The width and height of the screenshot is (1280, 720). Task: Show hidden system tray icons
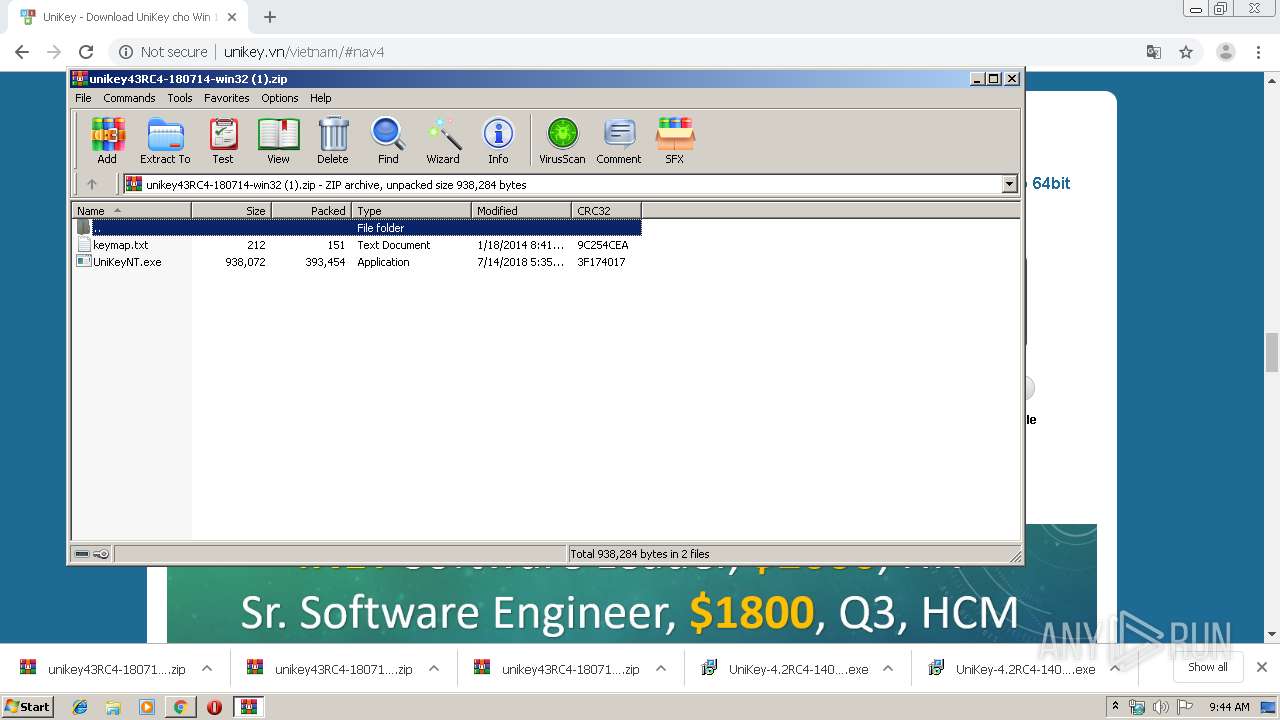click(1115, 707)
